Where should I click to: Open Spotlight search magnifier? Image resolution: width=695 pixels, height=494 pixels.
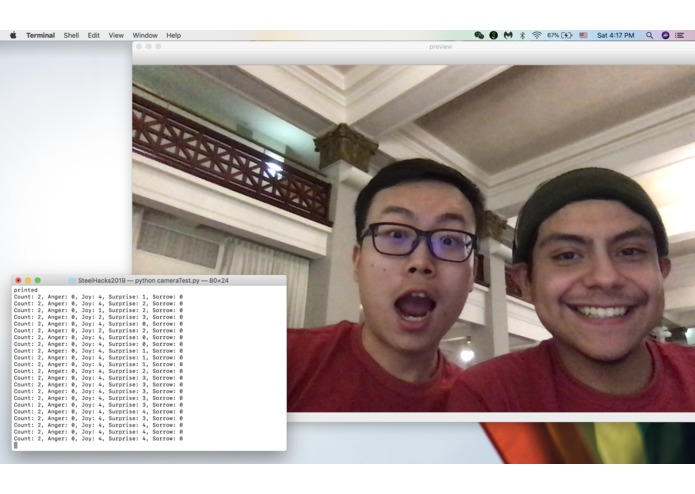[649, 35]
